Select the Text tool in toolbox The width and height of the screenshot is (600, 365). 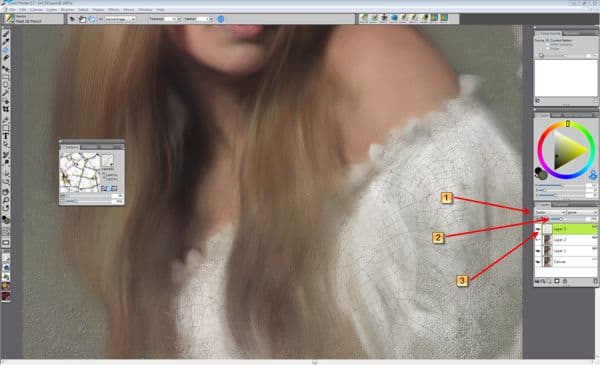[x=6, y=136]
